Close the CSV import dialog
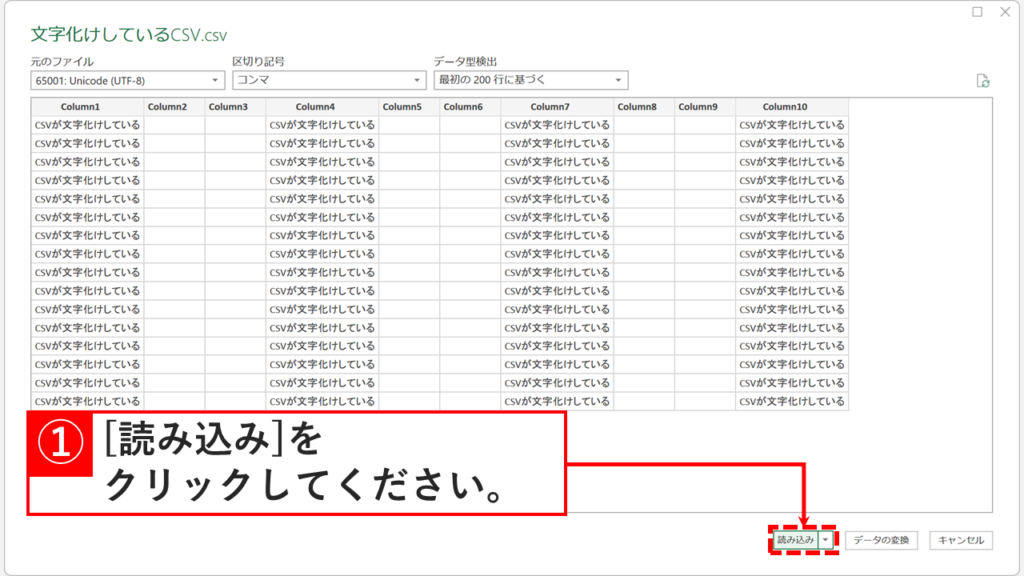This screenshot has height=576, width=1024. tap(1006, 13)
